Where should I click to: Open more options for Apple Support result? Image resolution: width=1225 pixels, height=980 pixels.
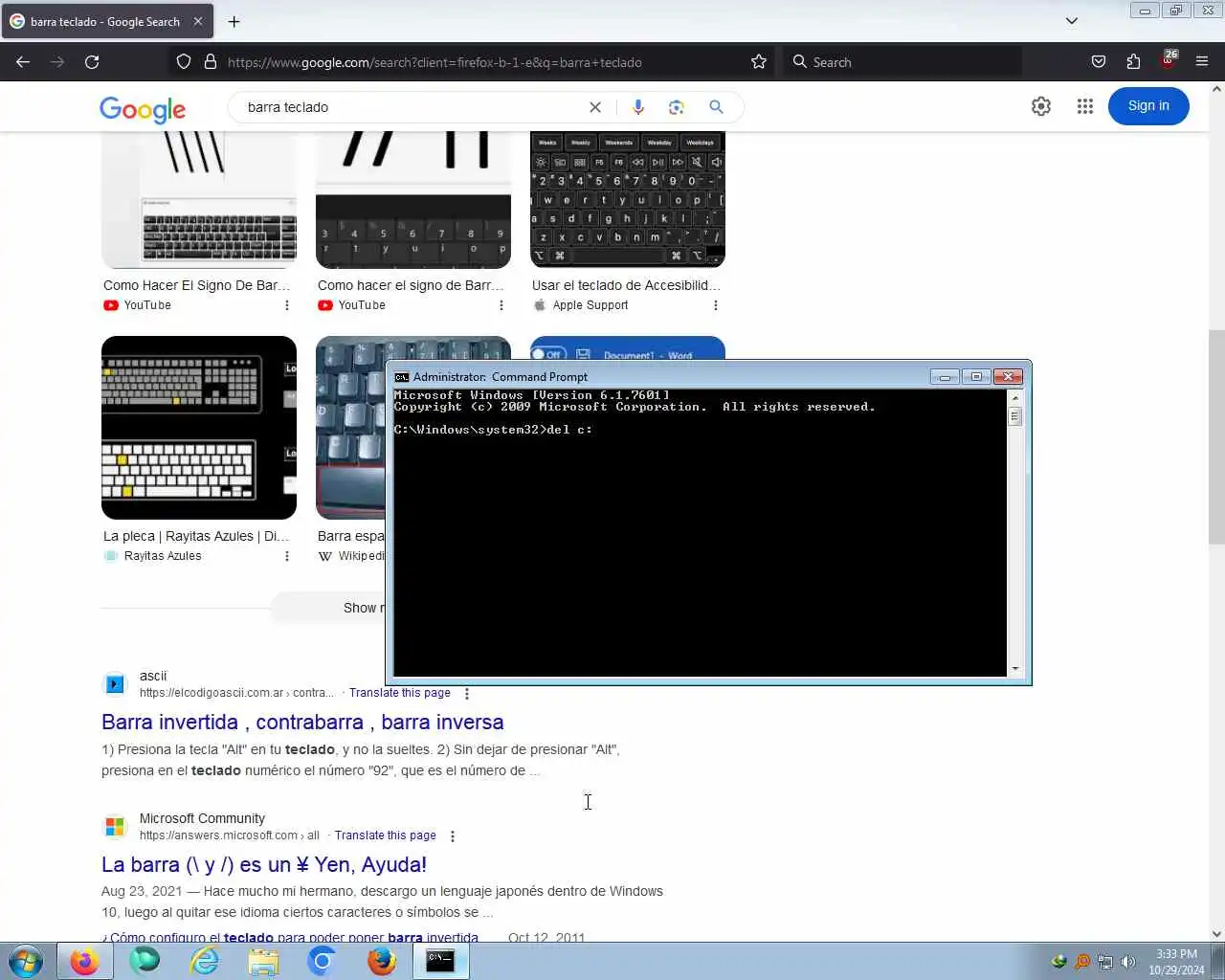(x=715, y=305)
